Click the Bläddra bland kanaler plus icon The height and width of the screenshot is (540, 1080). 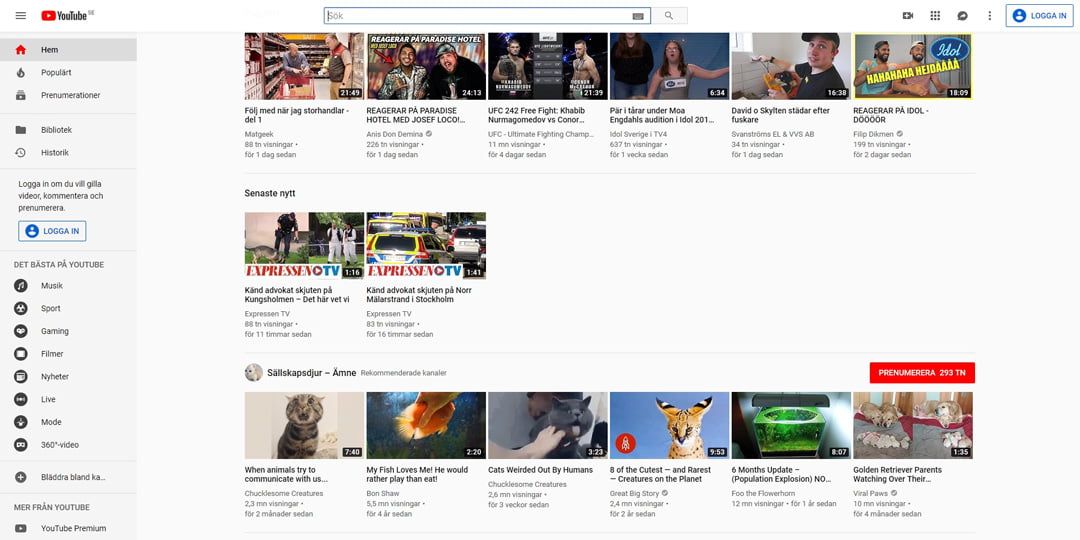pyautogui.click(x=21, y=477)
